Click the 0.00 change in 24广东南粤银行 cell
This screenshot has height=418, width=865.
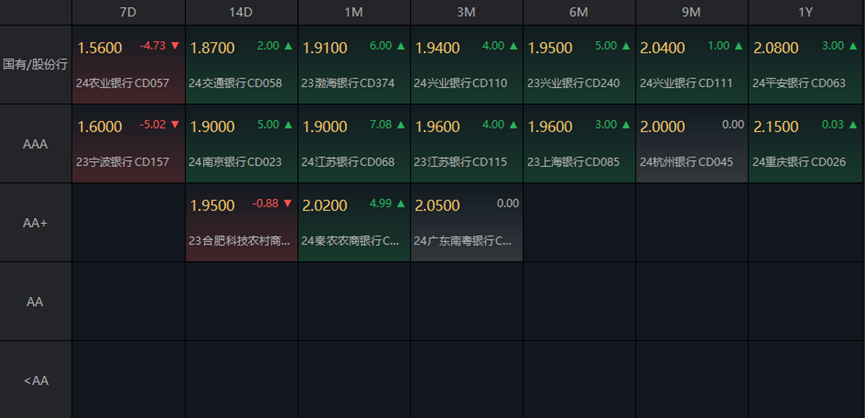(x=508, y=203)
